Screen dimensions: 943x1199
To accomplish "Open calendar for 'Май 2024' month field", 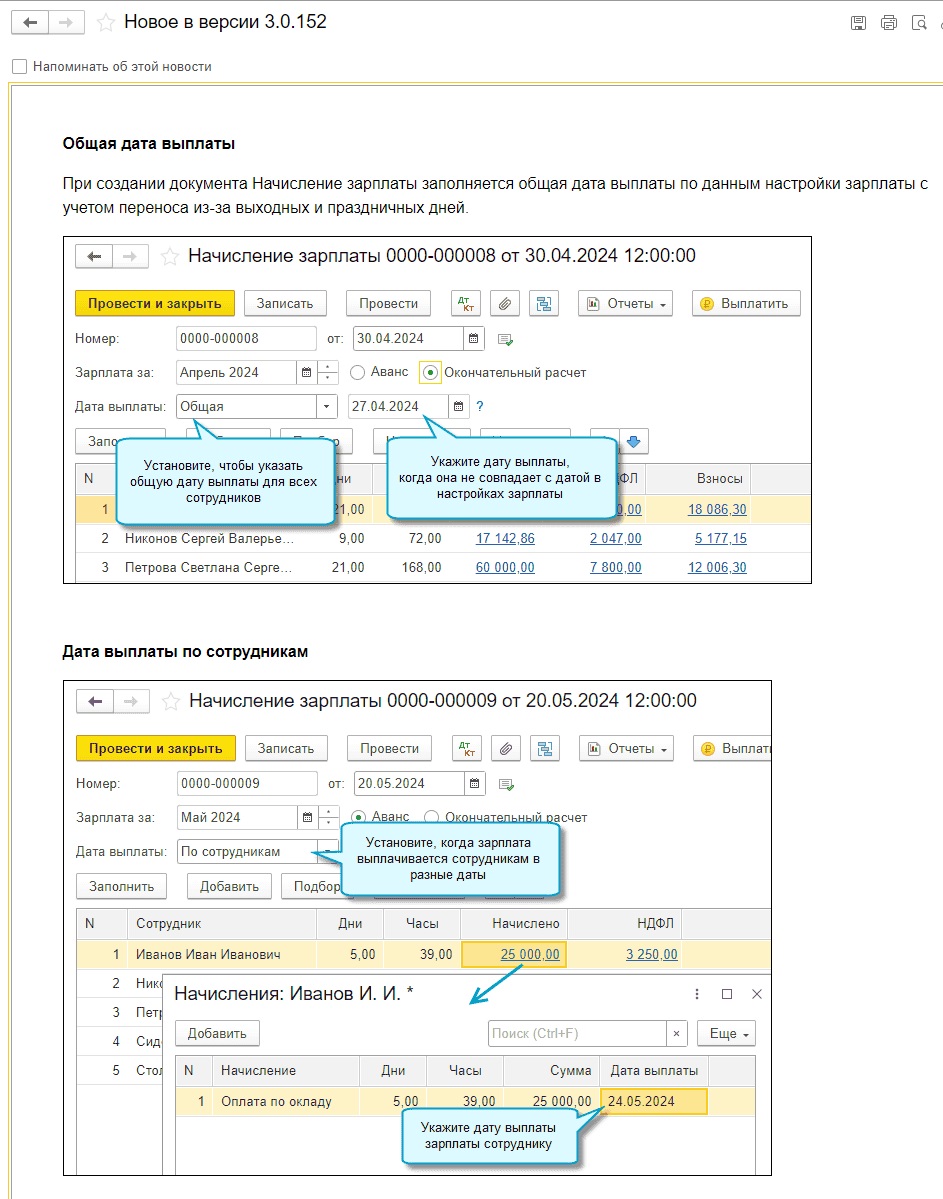I will point(307,817).
